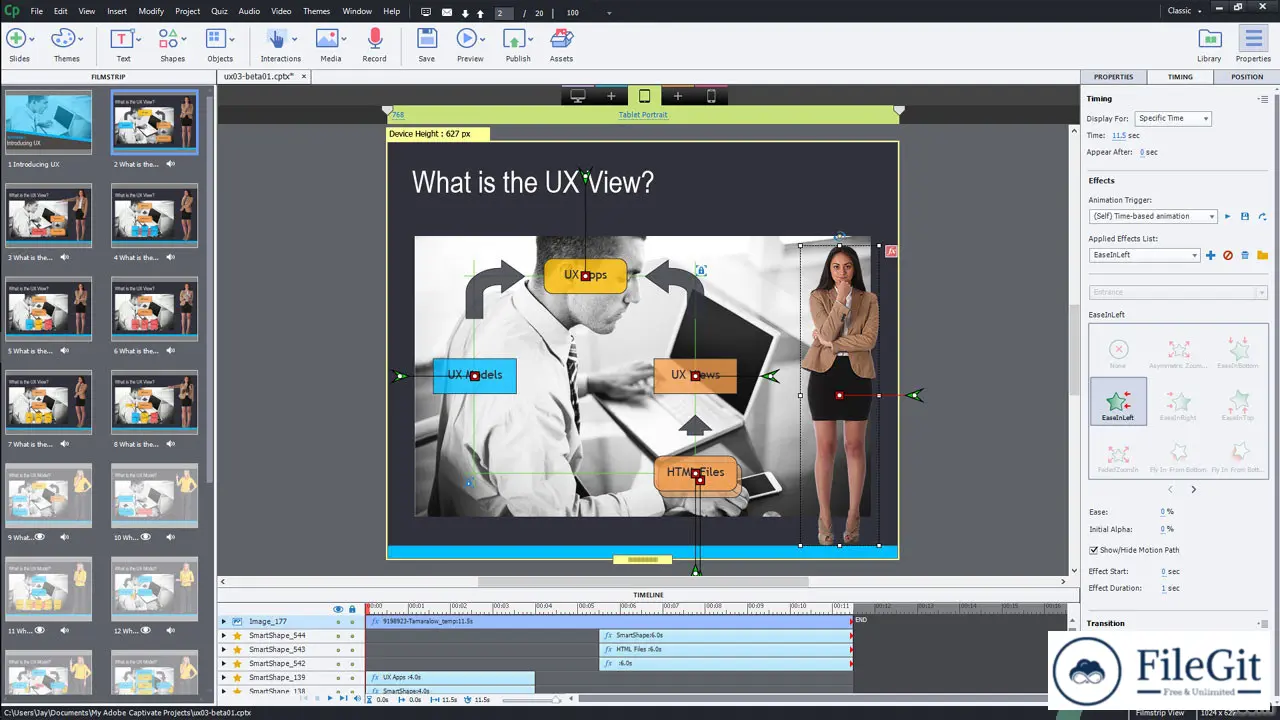
Task: Open the File menu
Action: pyautogui.click(x=36, y=11)
